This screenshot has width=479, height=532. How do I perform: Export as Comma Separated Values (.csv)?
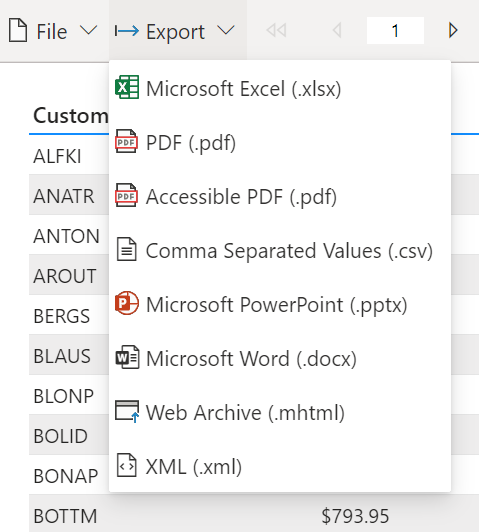[x=280, y=250]
